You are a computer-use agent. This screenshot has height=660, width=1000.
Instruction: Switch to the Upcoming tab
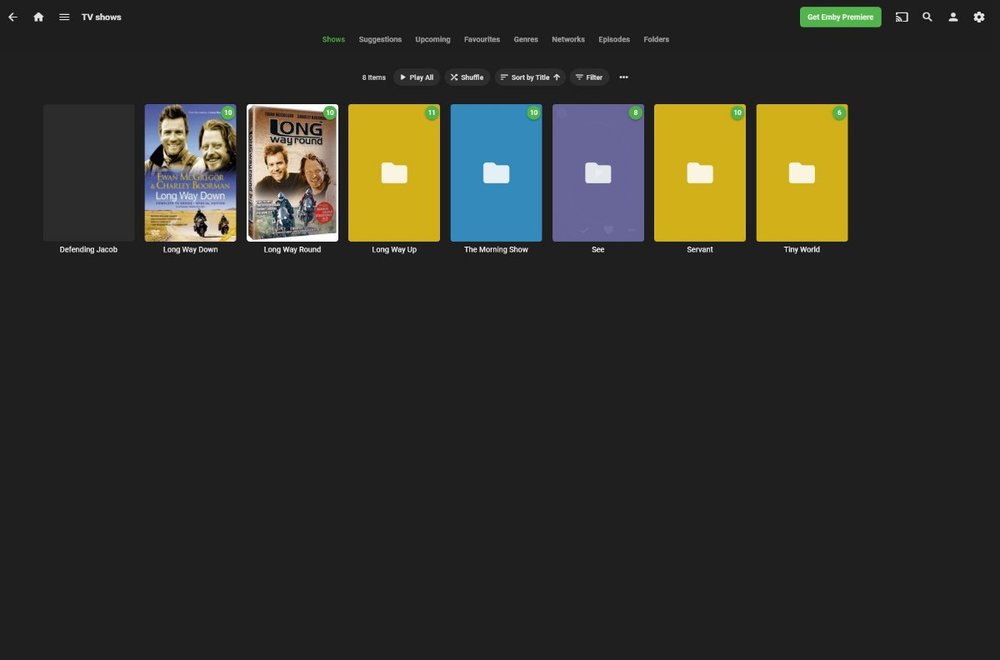coord(431,38)
